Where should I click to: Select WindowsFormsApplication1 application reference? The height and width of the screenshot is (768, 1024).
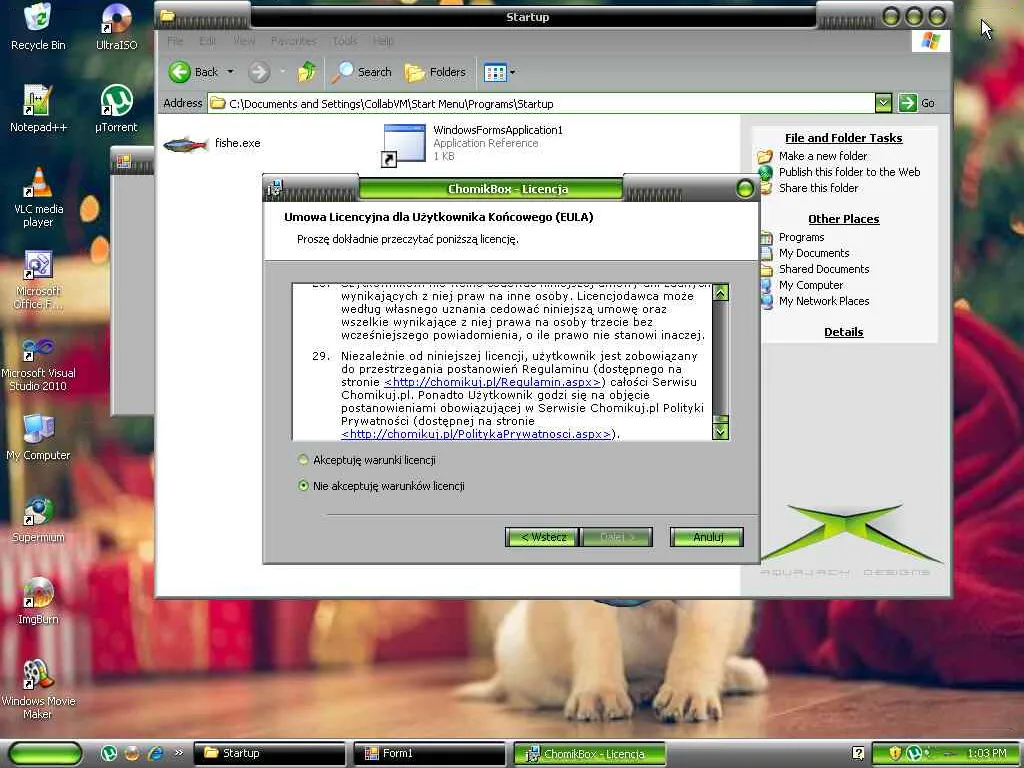click(473, 143)
